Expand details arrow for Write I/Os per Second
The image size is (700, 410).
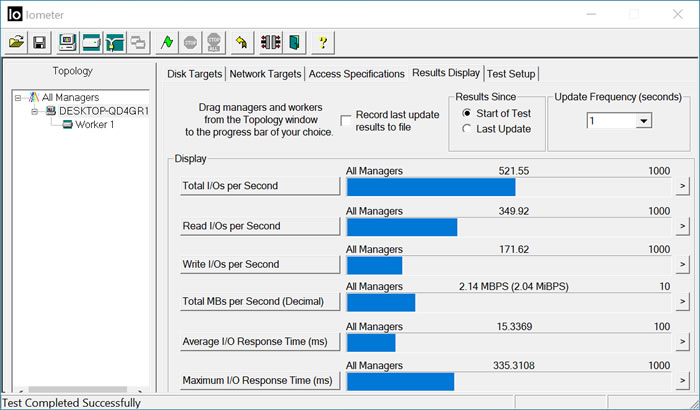682,264
